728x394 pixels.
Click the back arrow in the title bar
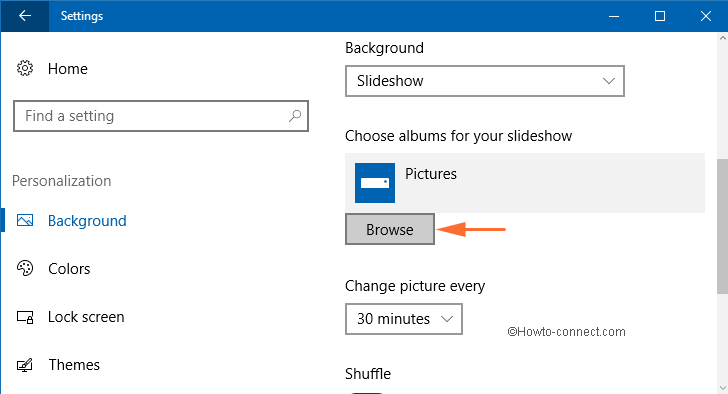point(25,16)
